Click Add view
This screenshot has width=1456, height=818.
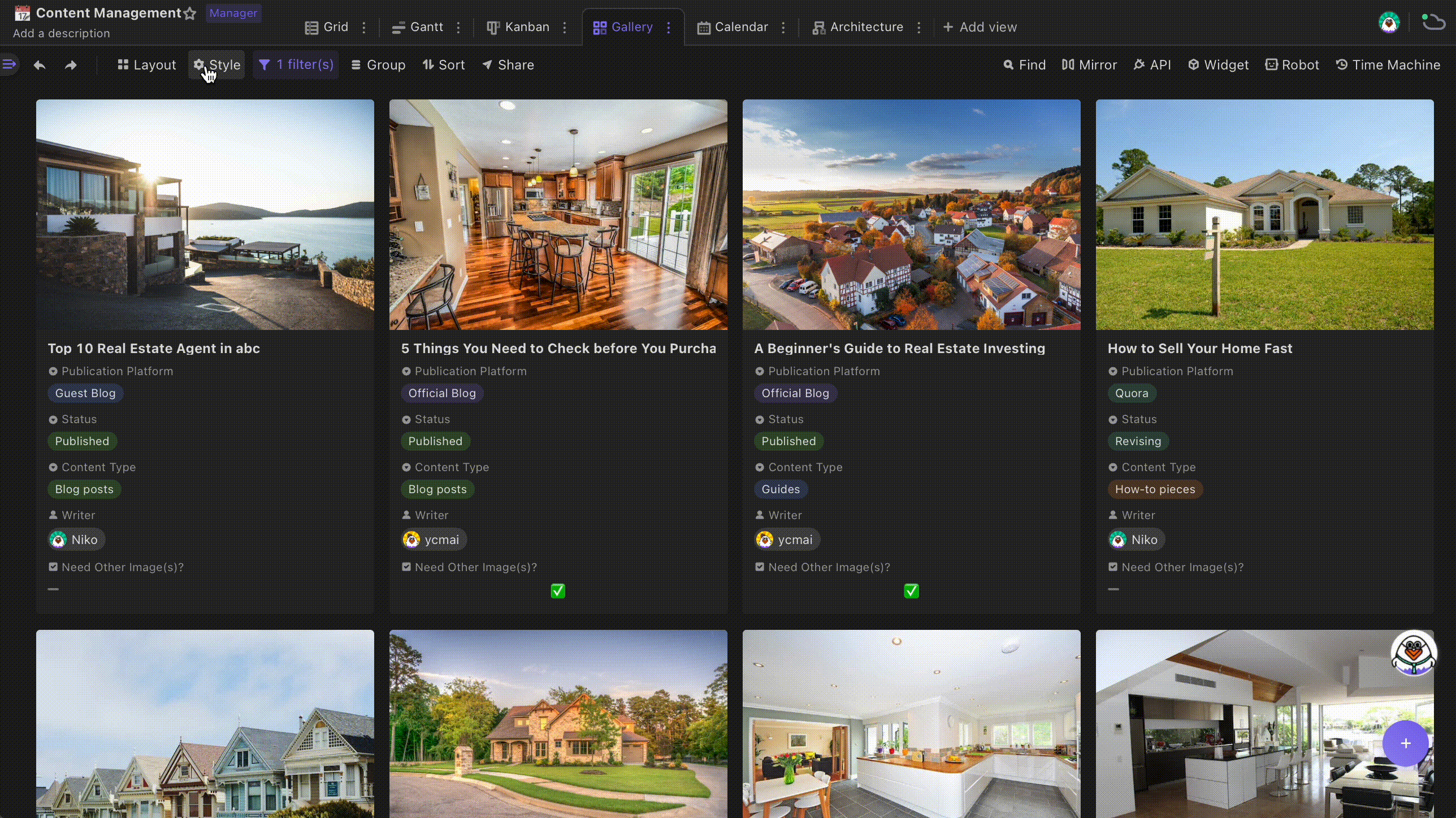980,27
